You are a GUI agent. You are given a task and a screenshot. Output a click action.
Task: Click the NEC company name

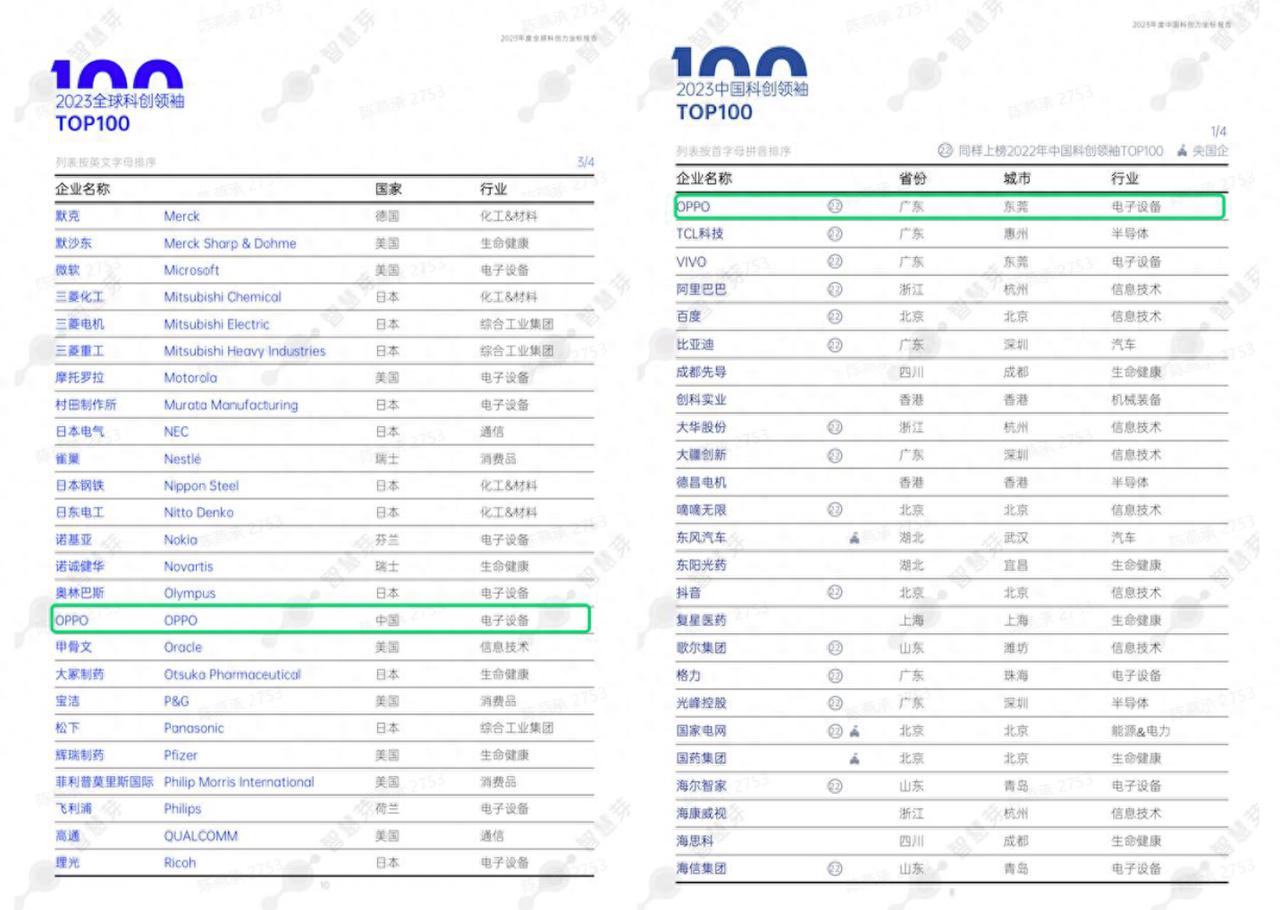[176, 432]
